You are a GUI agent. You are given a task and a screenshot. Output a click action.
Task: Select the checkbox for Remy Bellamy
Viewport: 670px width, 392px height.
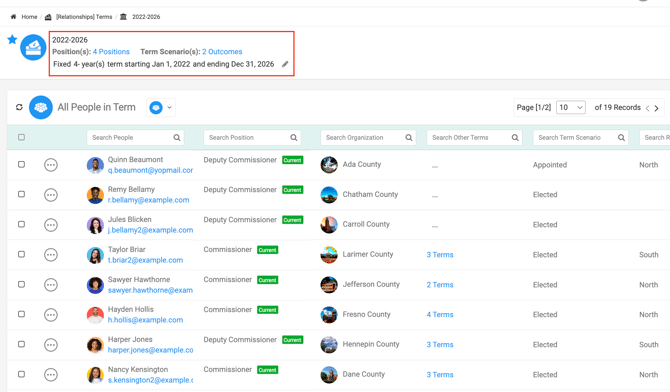(21, 194)
